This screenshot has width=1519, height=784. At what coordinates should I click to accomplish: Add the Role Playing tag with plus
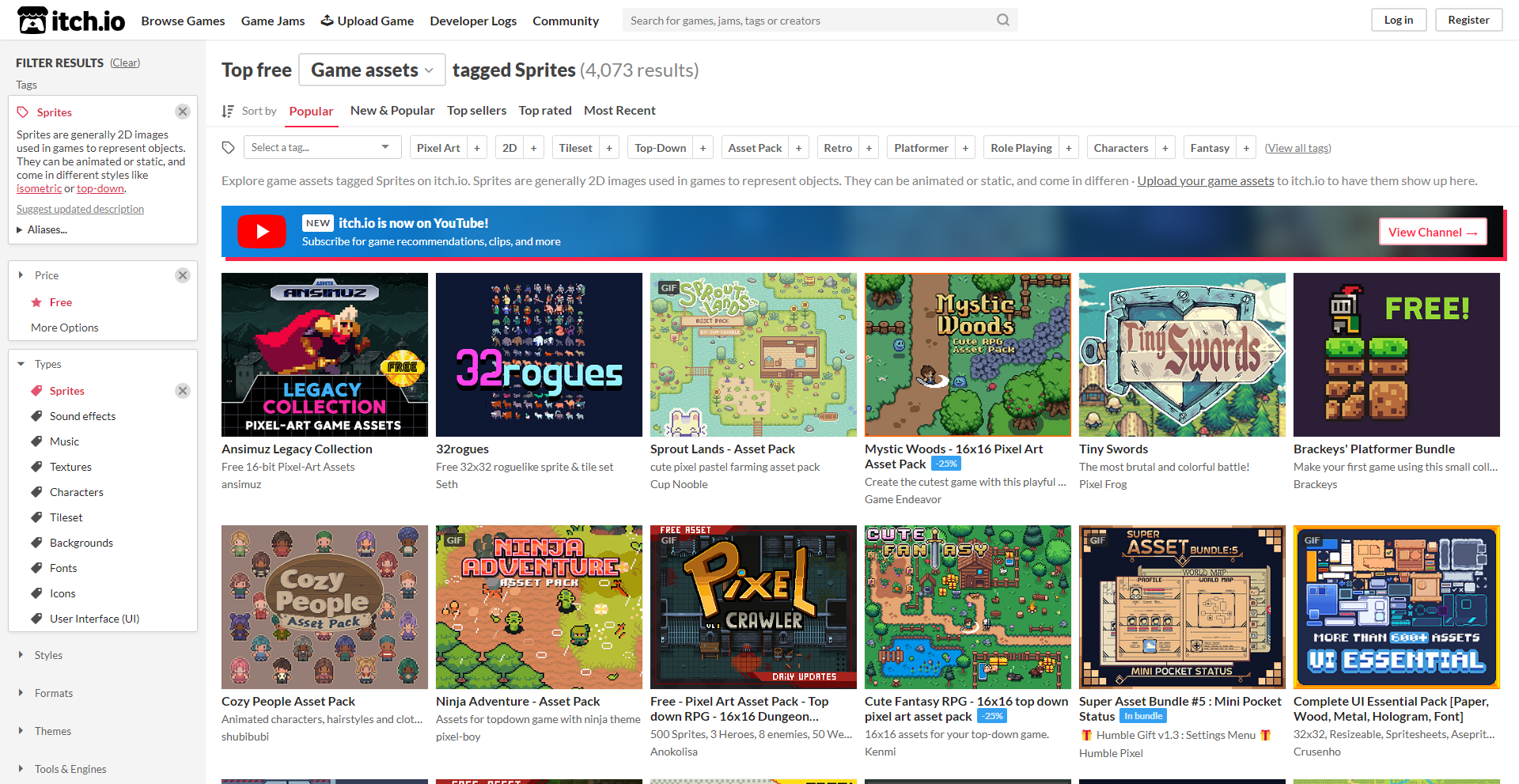(1069, 148)
